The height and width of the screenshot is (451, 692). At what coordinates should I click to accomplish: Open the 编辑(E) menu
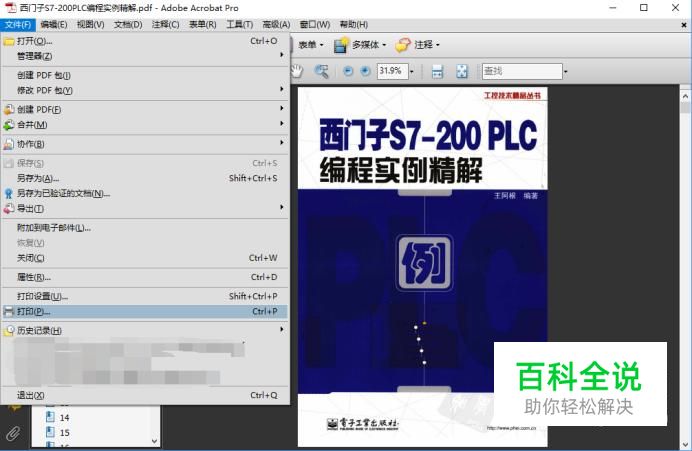[54, 25]
